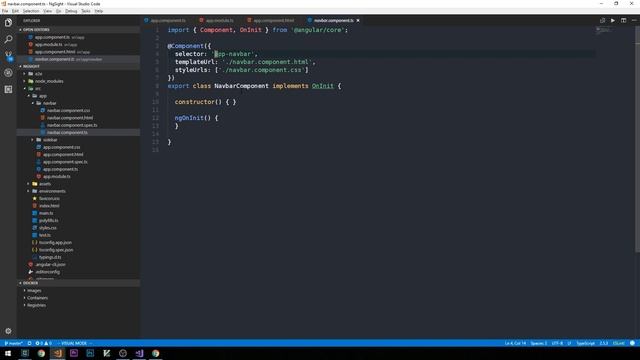Click the green Vim-like K icon on the taskbar
Screen dimensions: 640x360
tap(107, 353)
